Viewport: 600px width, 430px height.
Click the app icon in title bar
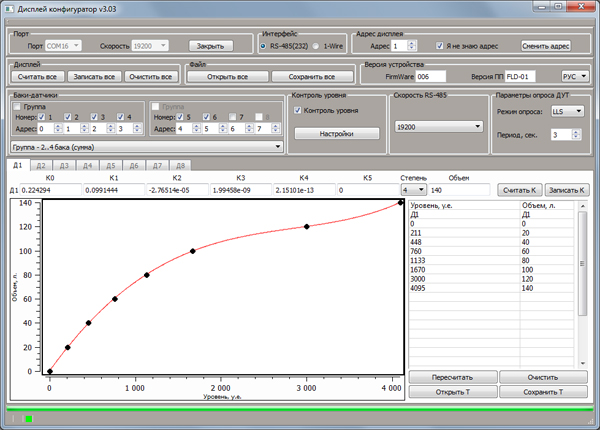[9, 8]
